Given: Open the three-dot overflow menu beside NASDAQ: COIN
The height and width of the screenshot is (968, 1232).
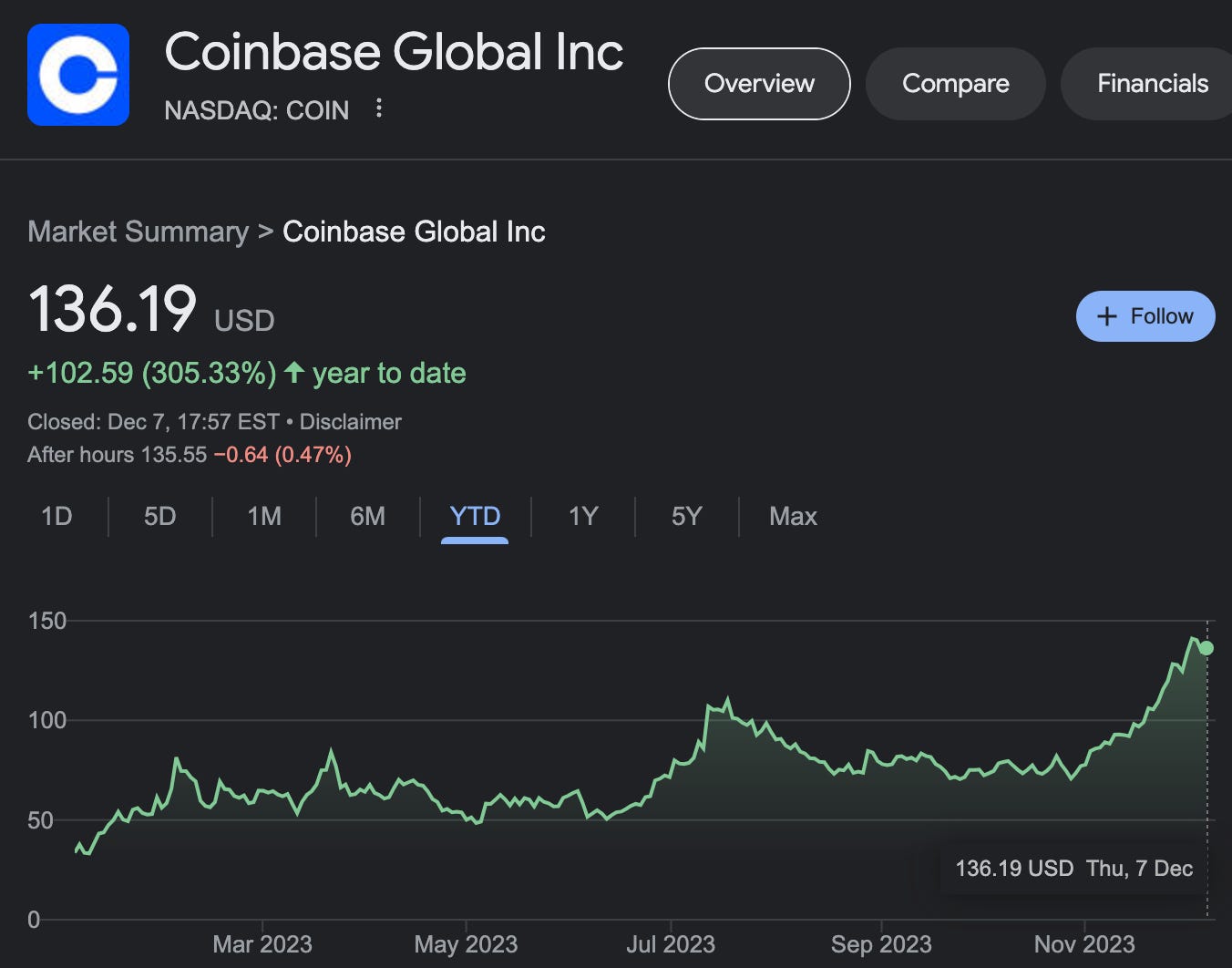Looking at the screenshot, I should (379, 108).
